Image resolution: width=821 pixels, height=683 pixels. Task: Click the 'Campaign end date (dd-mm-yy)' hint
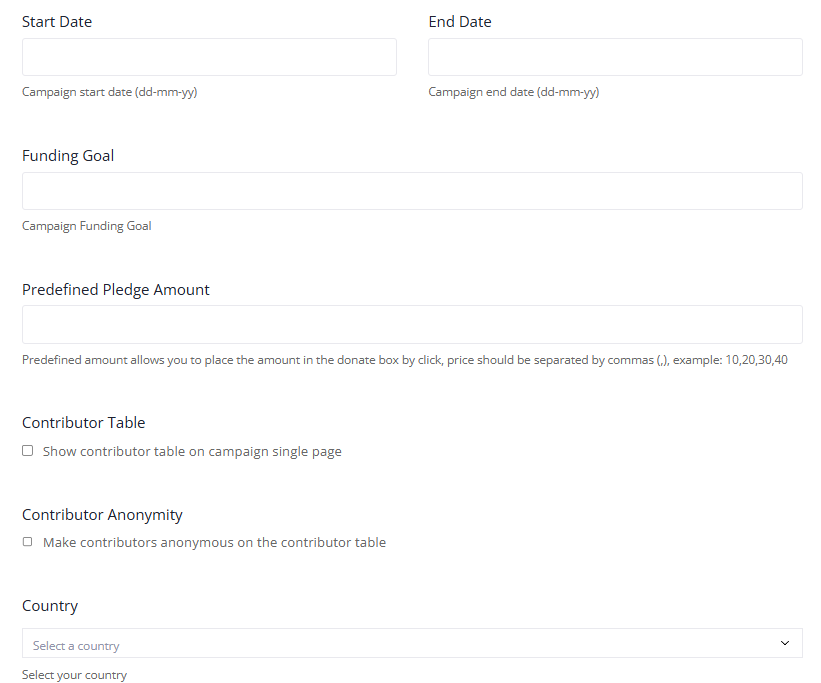(x=514, y=92)
